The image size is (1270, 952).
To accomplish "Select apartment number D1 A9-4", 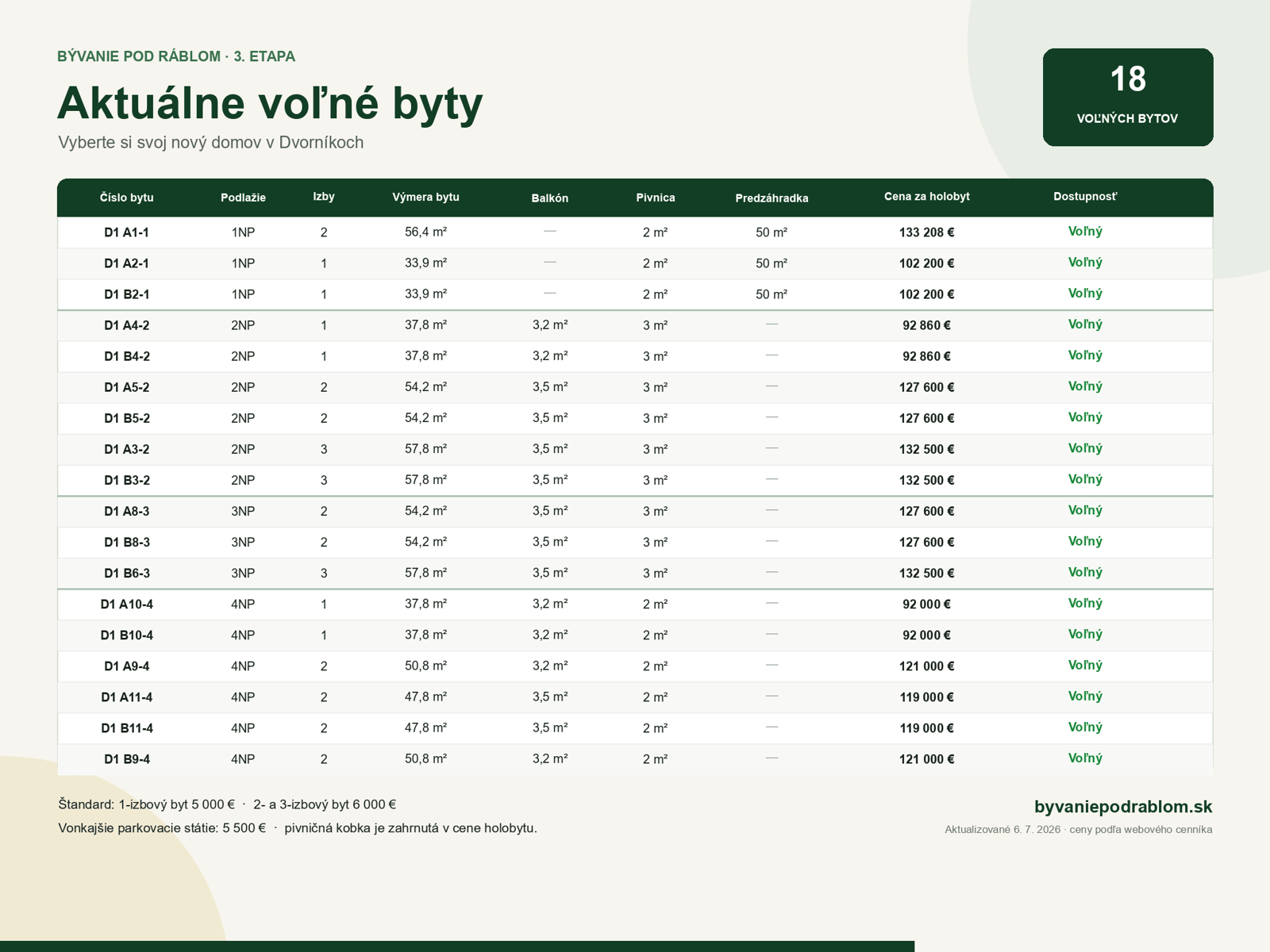I will coord(127,666).
